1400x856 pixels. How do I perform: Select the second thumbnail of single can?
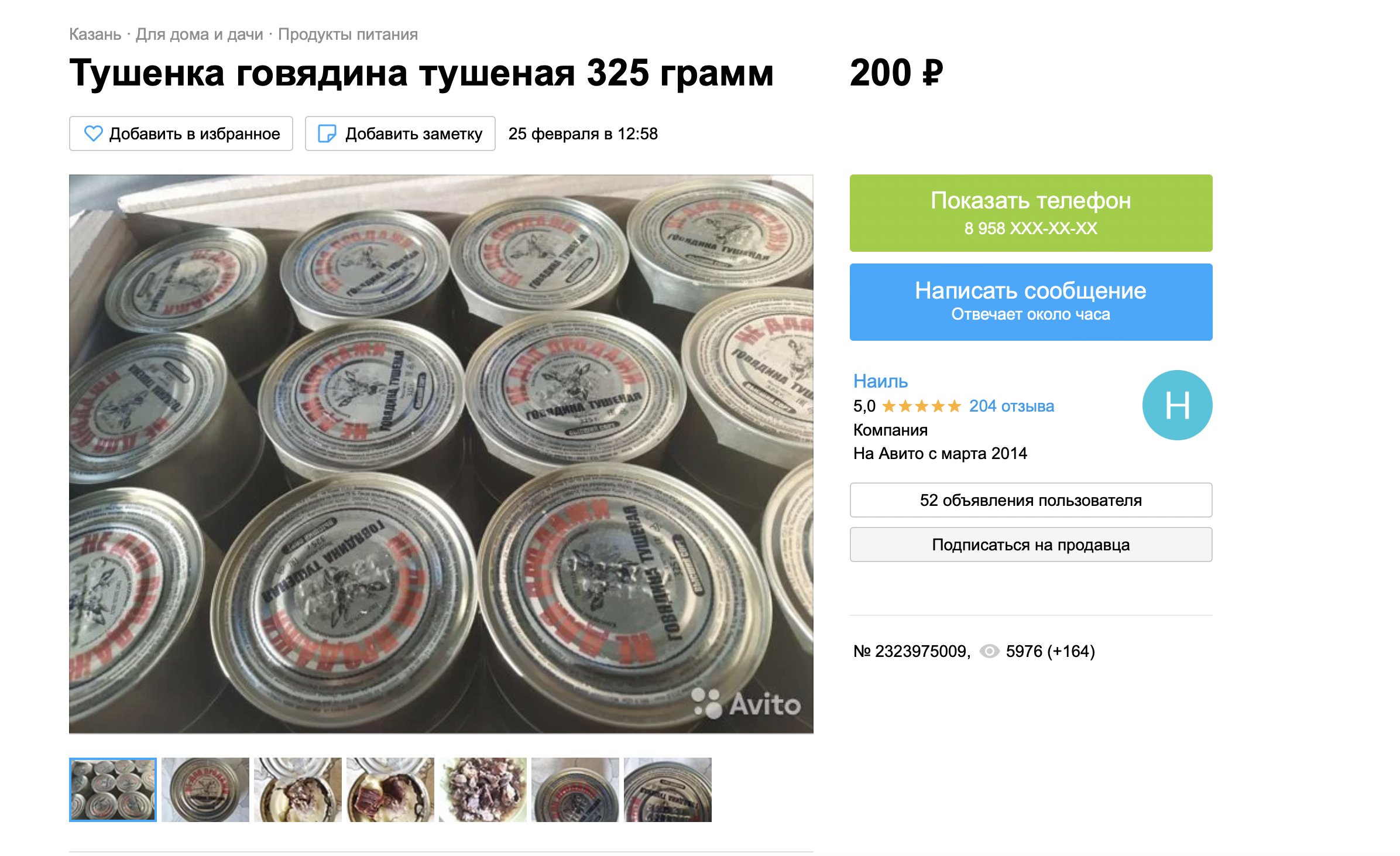coord(205,790)
